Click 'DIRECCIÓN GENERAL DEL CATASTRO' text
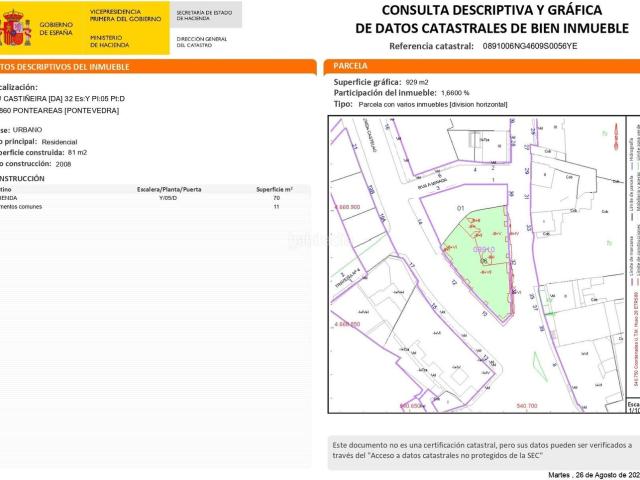 (x=202, y=42)
